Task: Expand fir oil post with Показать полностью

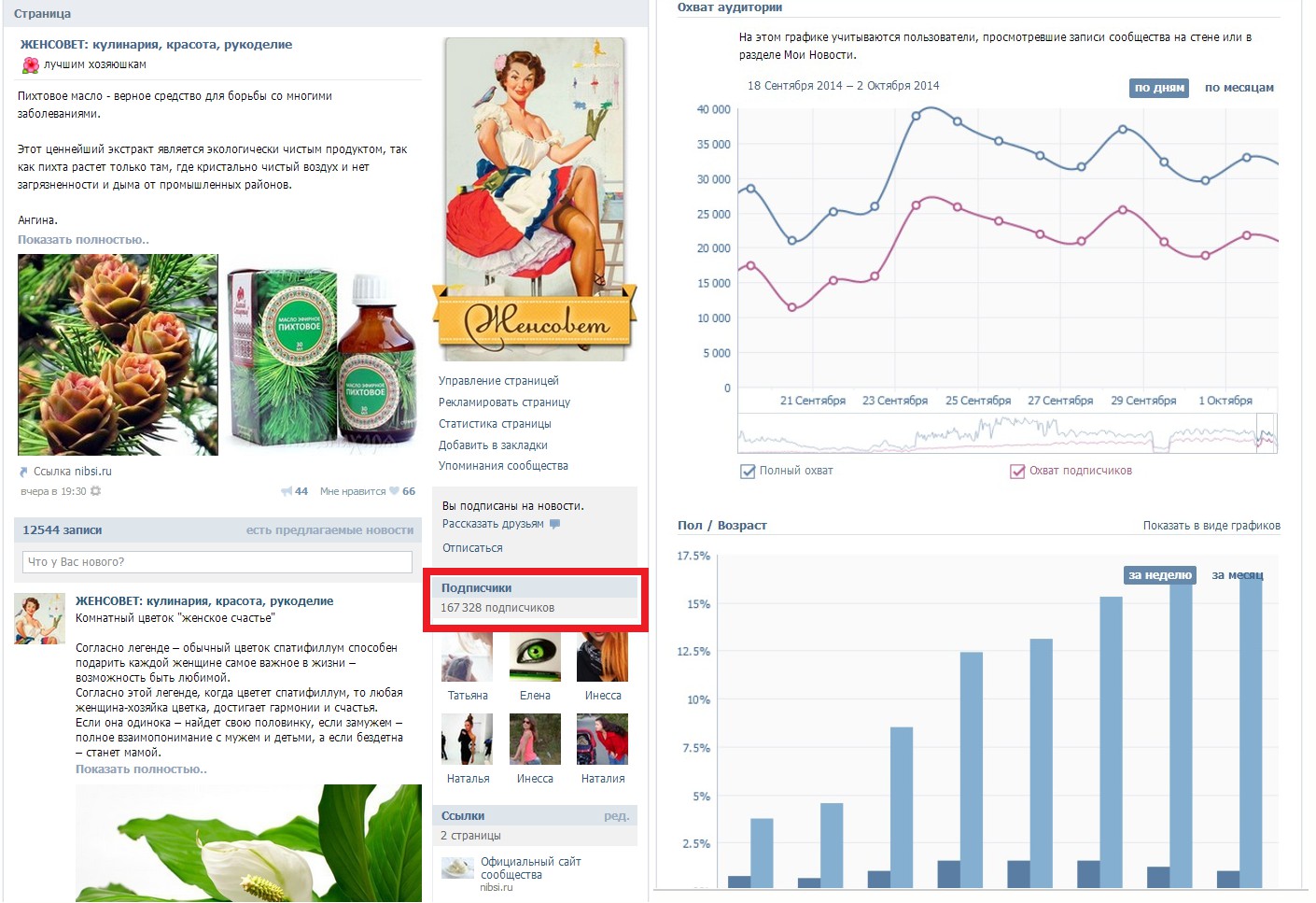Action: click(x=83, y=240)
